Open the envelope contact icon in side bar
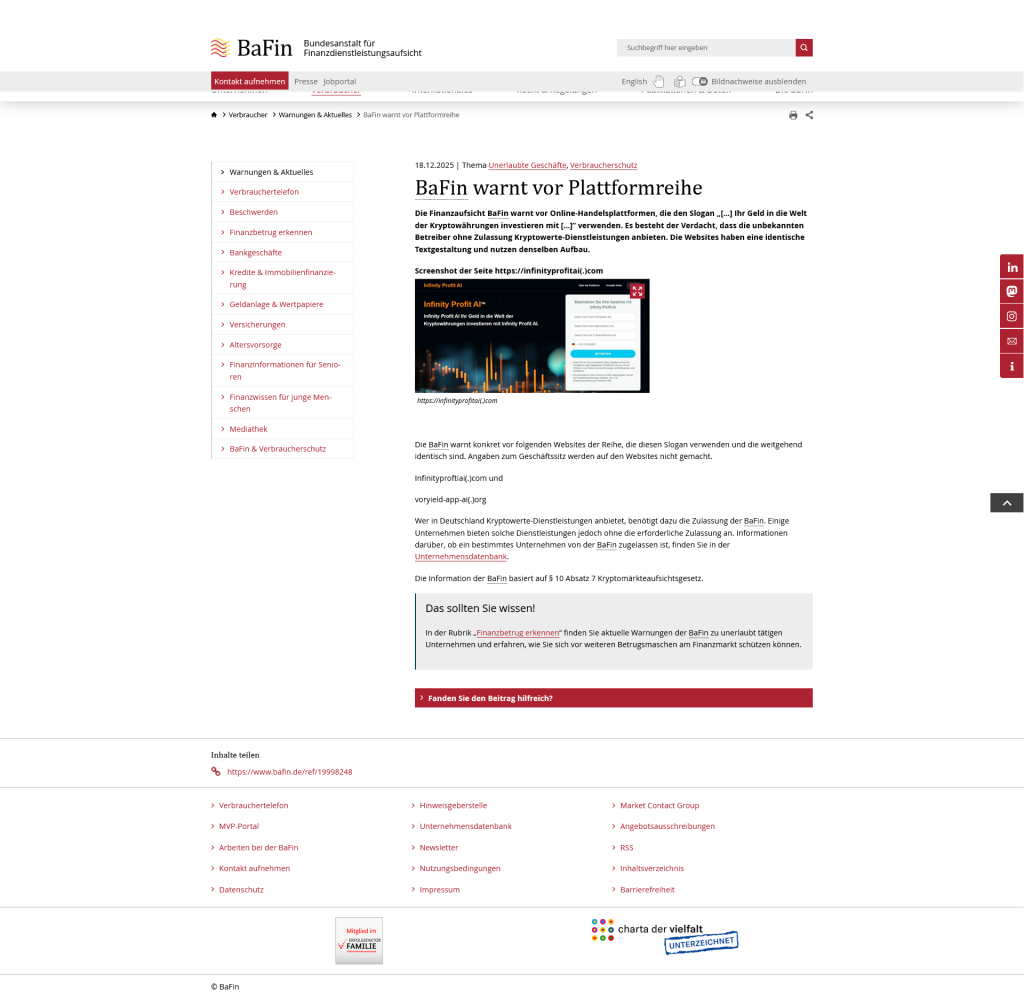The image size is (1024, 998). [x=1012, y=341]
